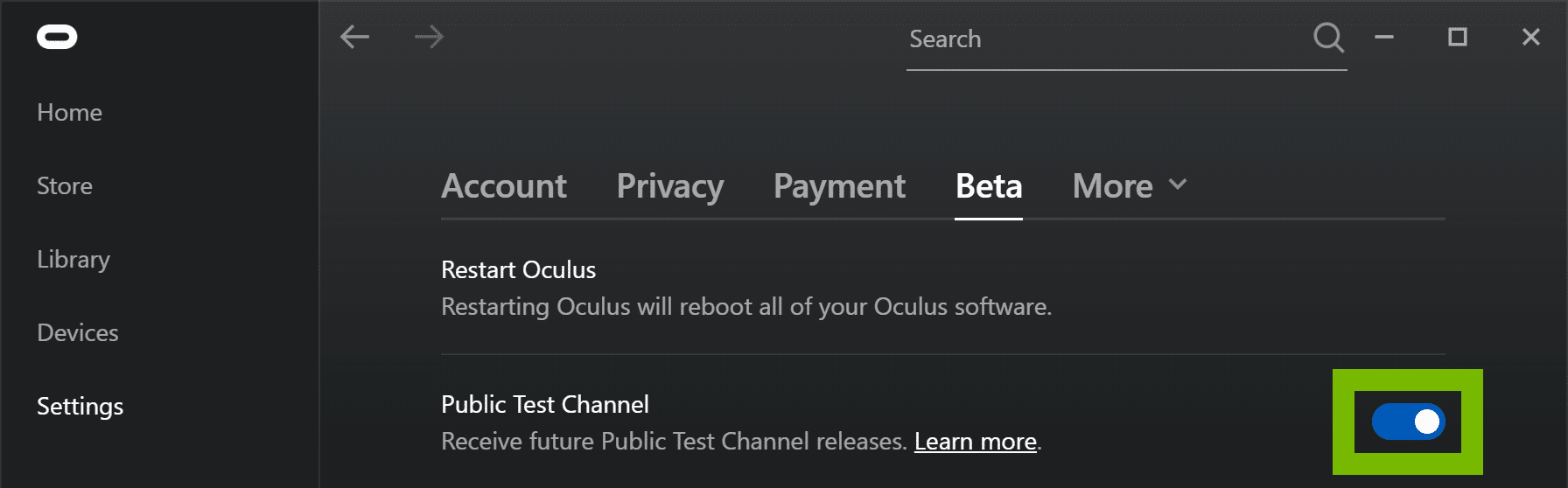1568x488 pixels.
Task: Open Devices in the sidebar
Action: pos(78,333)
